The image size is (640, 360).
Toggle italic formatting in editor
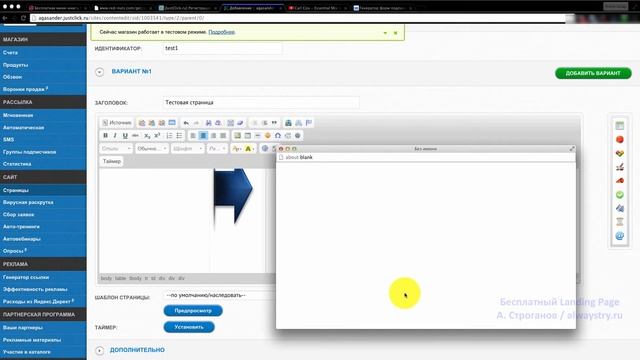115,136
